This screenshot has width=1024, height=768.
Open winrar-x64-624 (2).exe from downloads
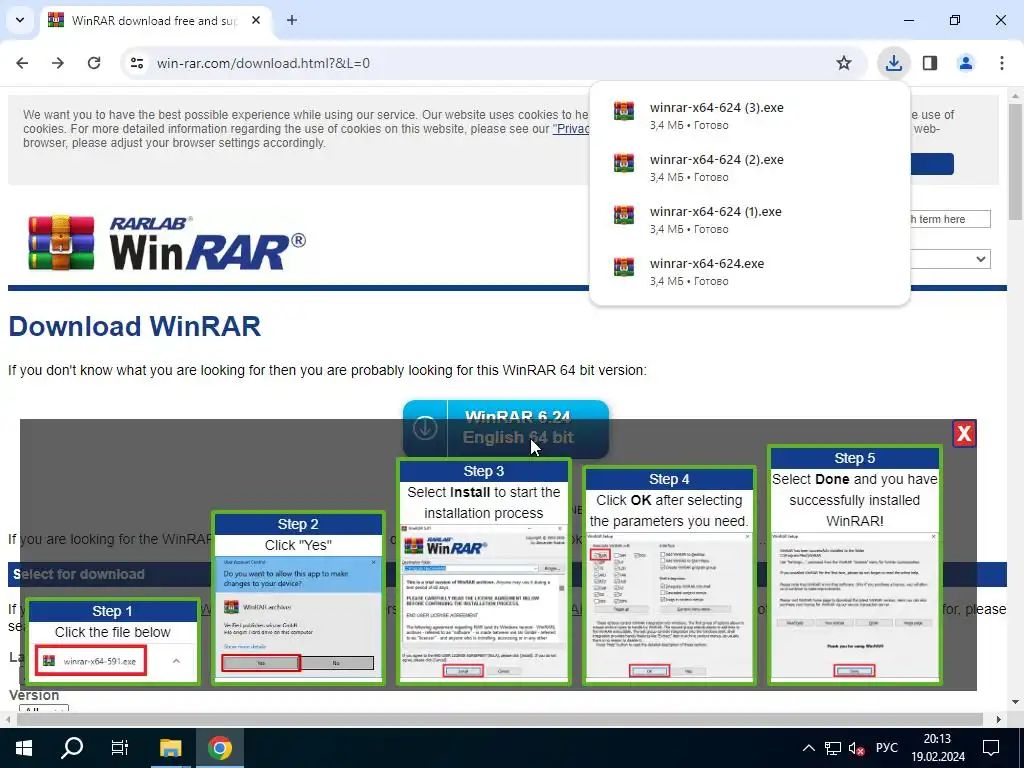point(749,167)
